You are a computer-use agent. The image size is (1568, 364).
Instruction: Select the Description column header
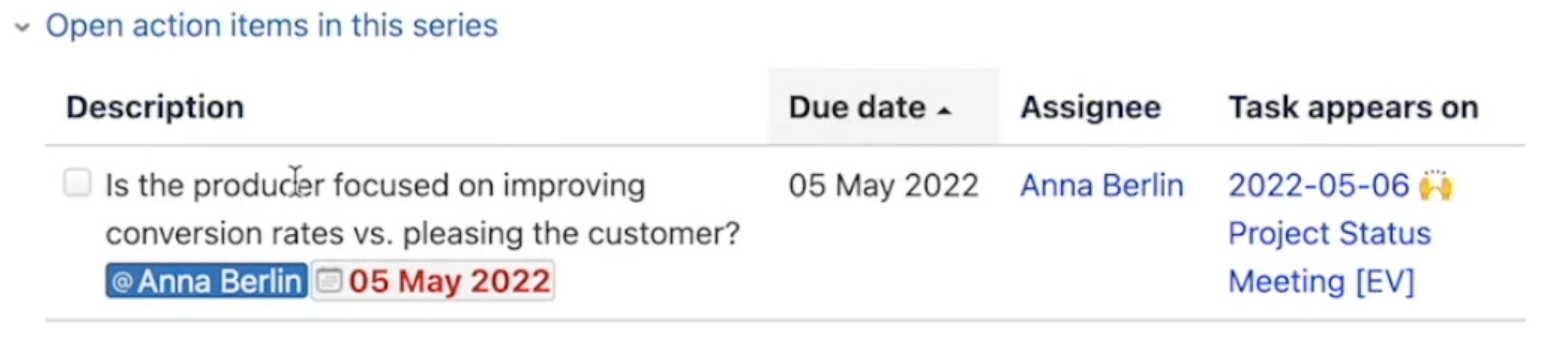(155, 107)
